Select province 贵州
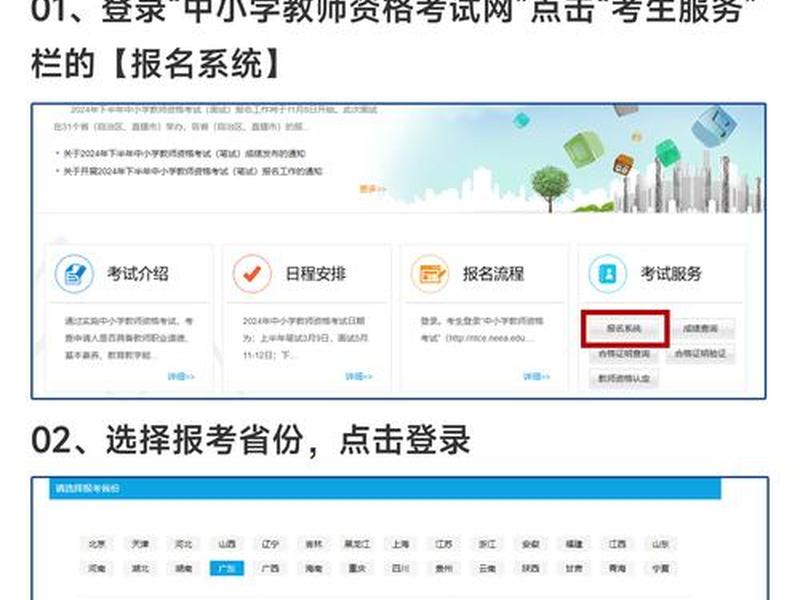This screenshot has height=600, width=800. pyautogui.click(x=444, y=568)
